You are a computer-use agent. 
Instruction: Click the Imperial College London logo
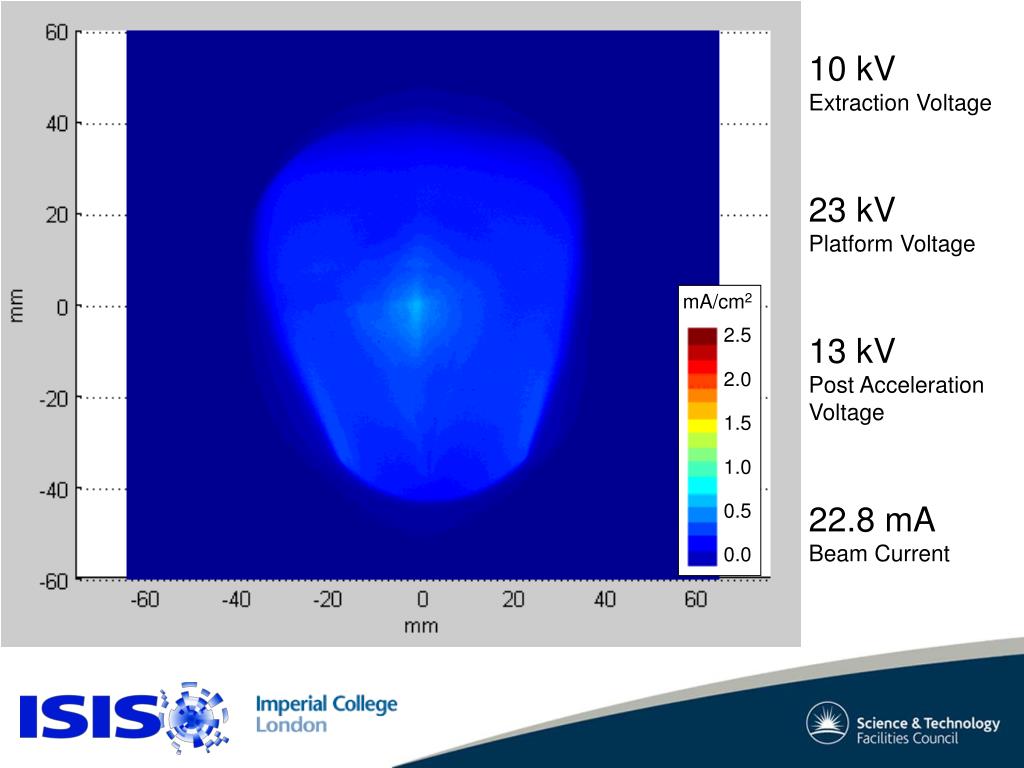(327, 714)
